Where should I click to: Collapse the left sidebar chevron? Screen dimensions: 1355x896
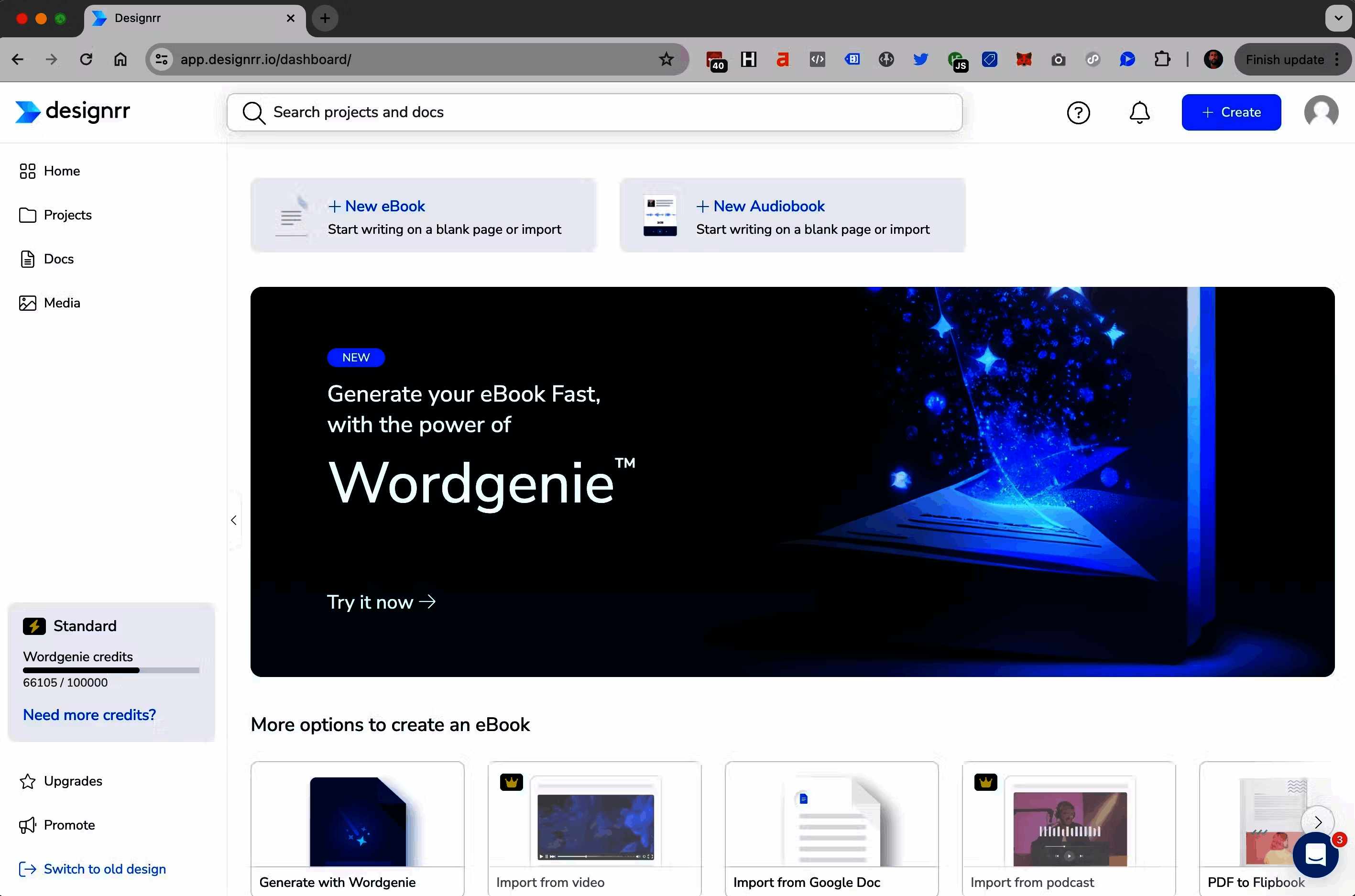234,520
